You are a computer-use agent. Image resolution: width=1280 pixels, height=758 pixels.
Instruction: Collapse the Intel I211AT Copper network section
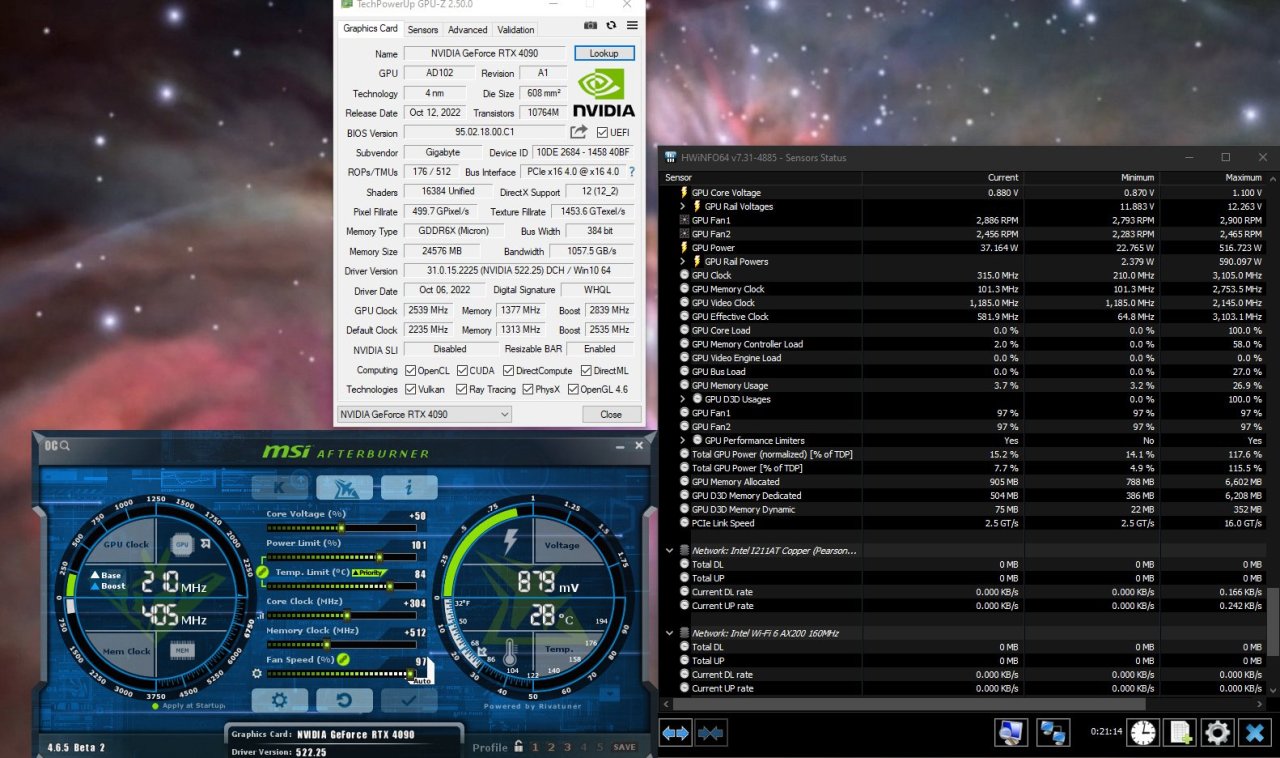coord(669,550)
